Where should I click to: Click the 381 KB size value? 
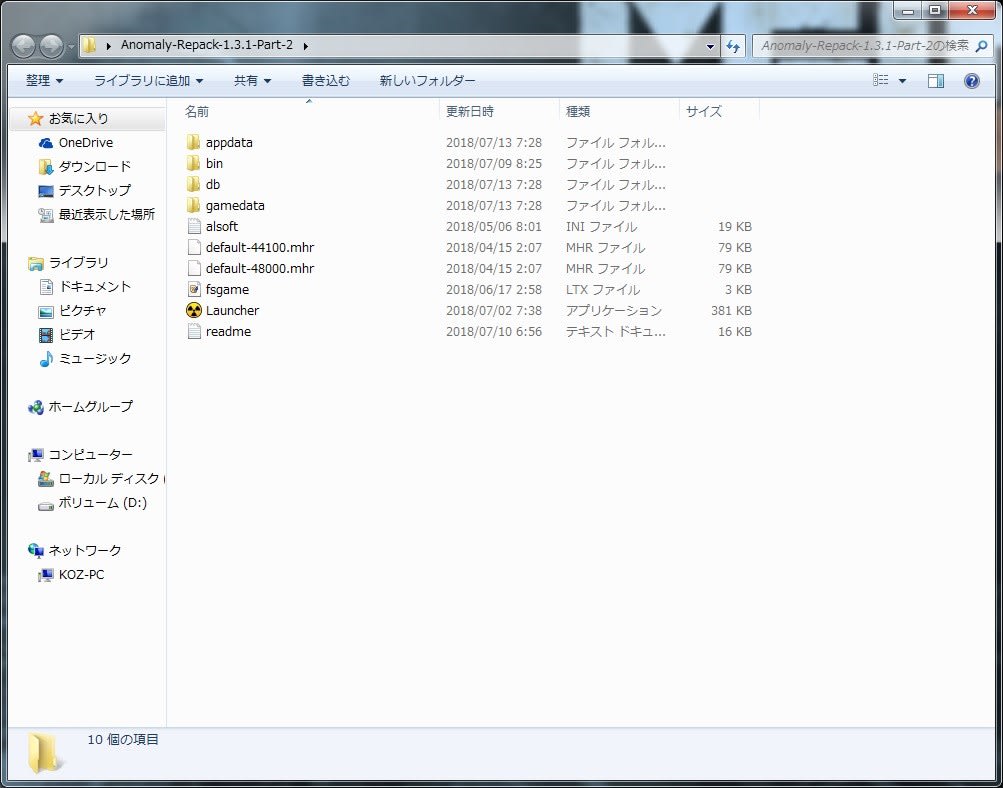click(731, 310)
